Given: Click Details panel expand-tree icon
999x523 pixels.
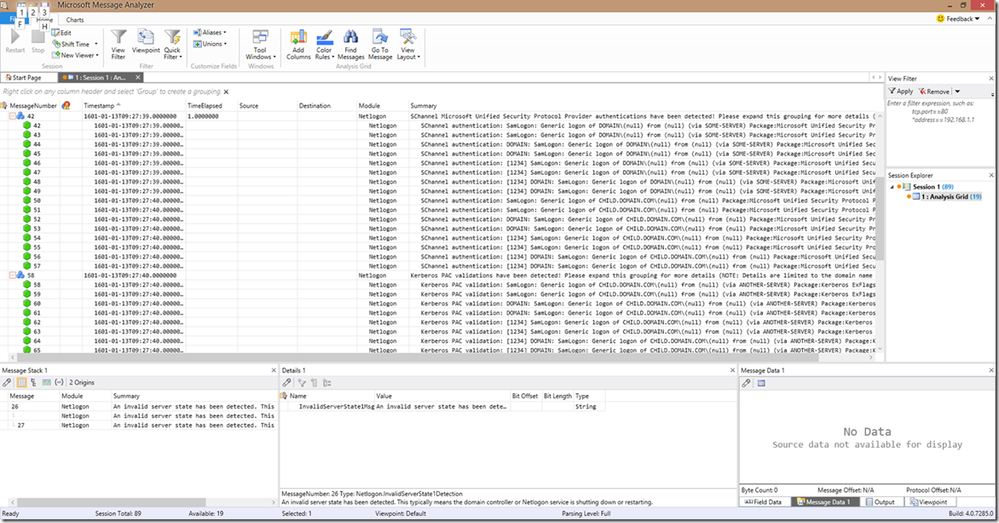Looking at the screenshot, I should [x=327, y=383].
